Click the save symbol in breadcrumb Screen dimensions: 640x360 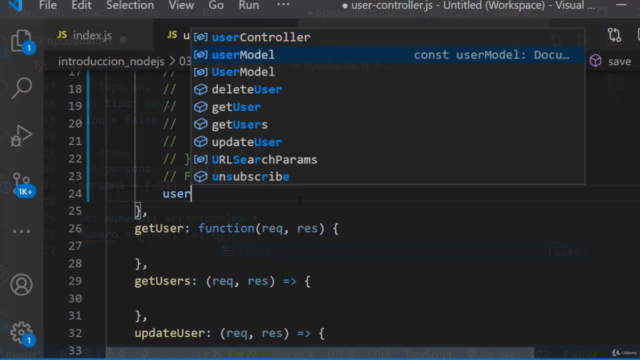coord(611,61)
